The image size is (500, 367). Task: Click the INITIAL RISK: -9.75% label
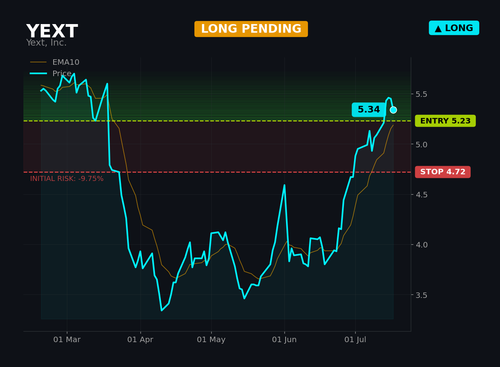(x=67, y=179)
